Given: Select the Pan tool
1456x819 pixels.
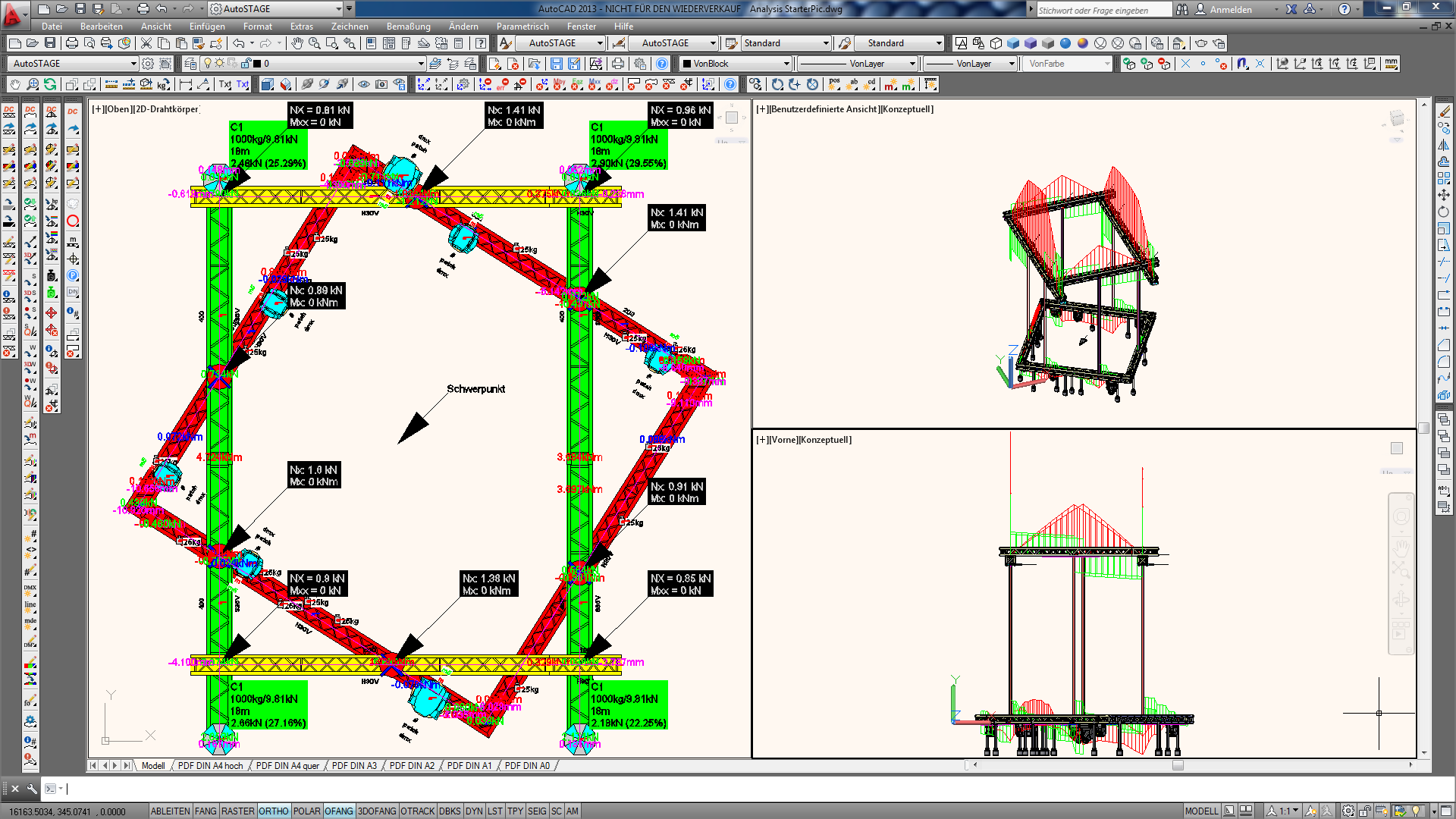Looking at the screenshot, I should point(297,43).
